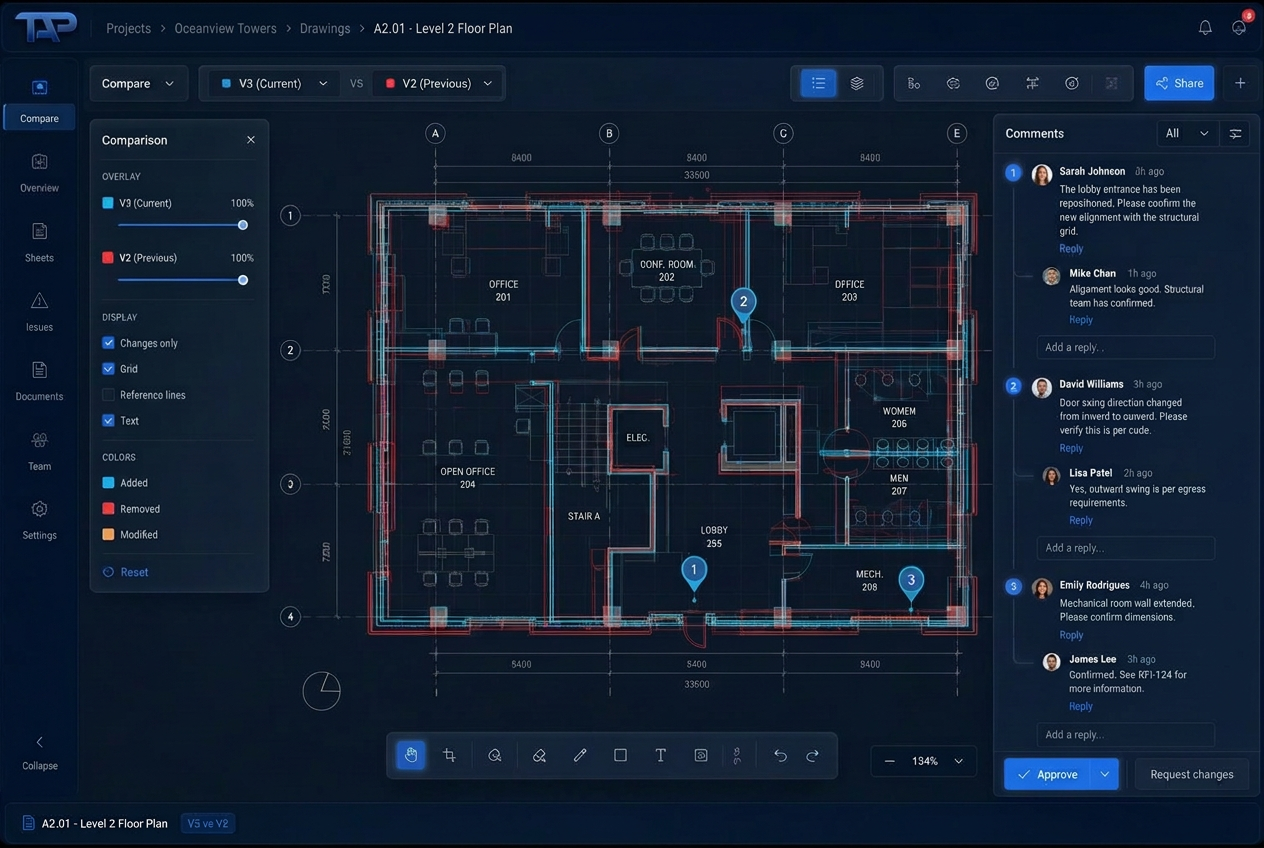Select the A2.01 bottom sheet tab
1264x848 pixels.
pyautogui.click(x=95, y=824)
